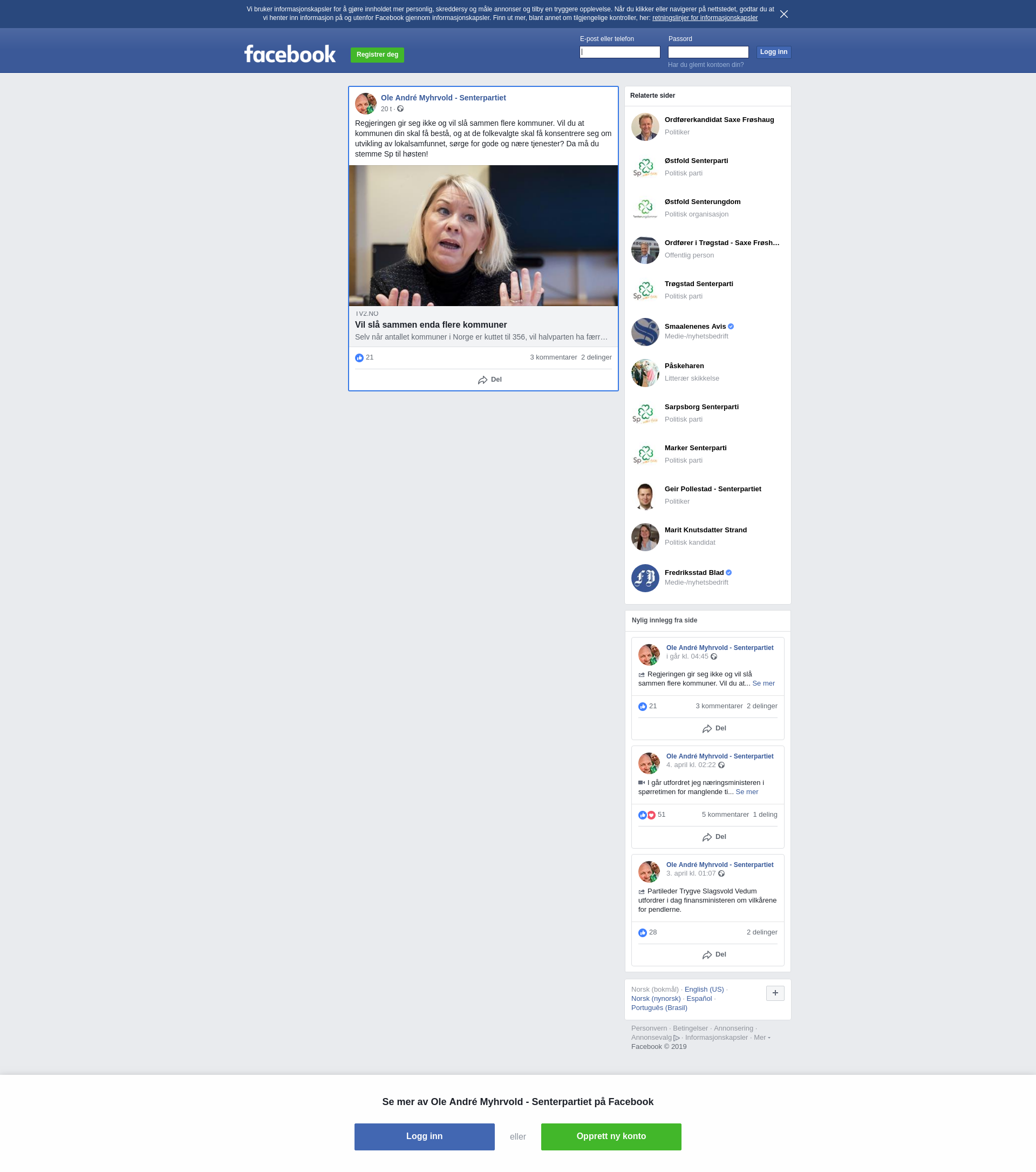Expand 'Se mer' on the næringsministeren post
The image size is (1036, 1172).
pyautogui.click(x=747, y=792)
